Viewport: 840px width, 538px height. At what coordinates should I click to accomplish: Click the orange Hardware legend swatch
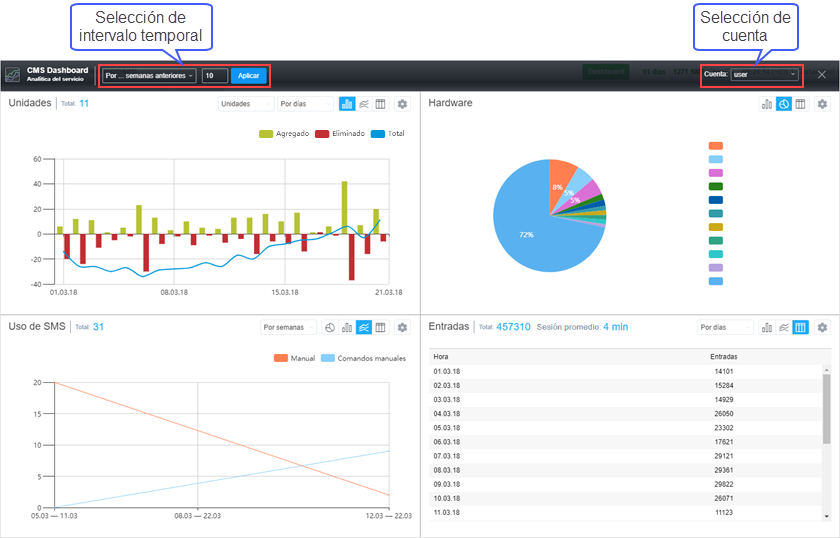click(x=716, y=146)
